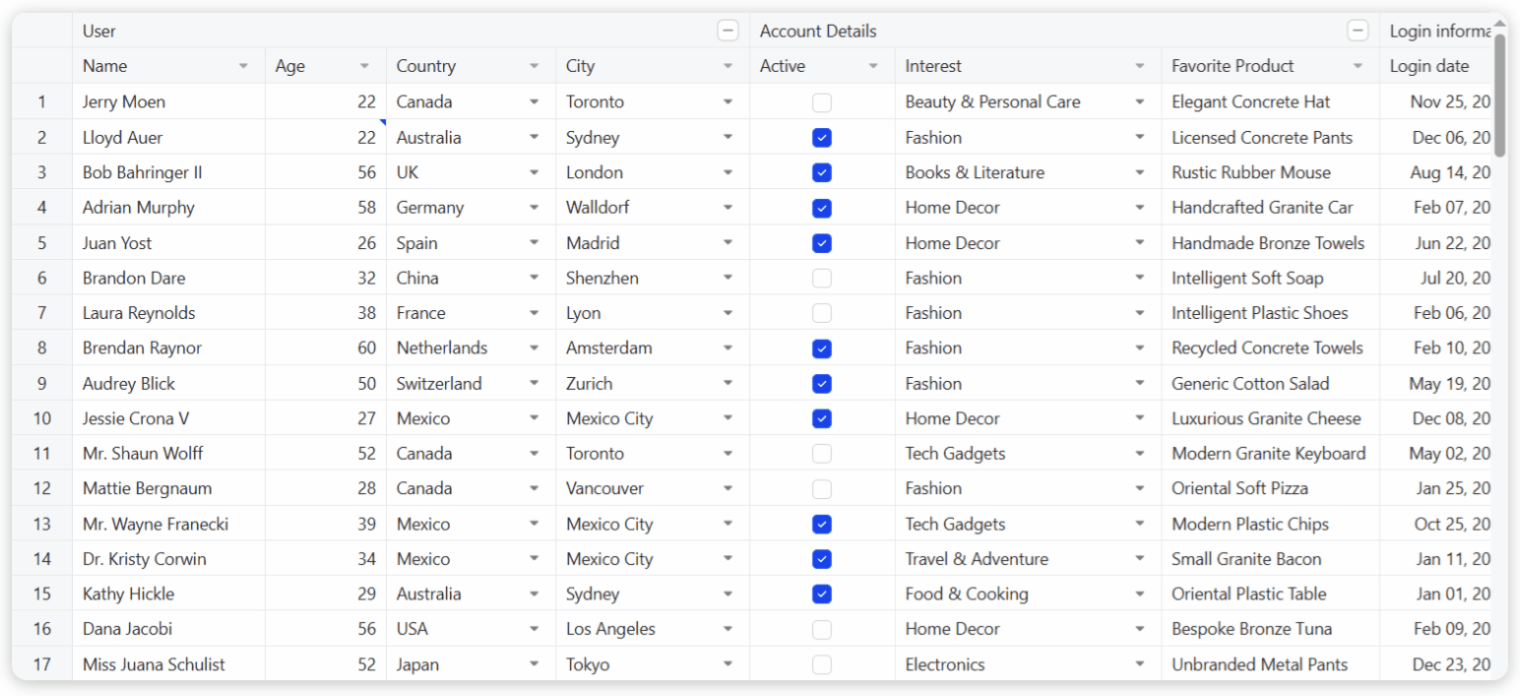Open the Age column filter menu
Viewport: 1520px width, 696px height.
pos(364,66)
